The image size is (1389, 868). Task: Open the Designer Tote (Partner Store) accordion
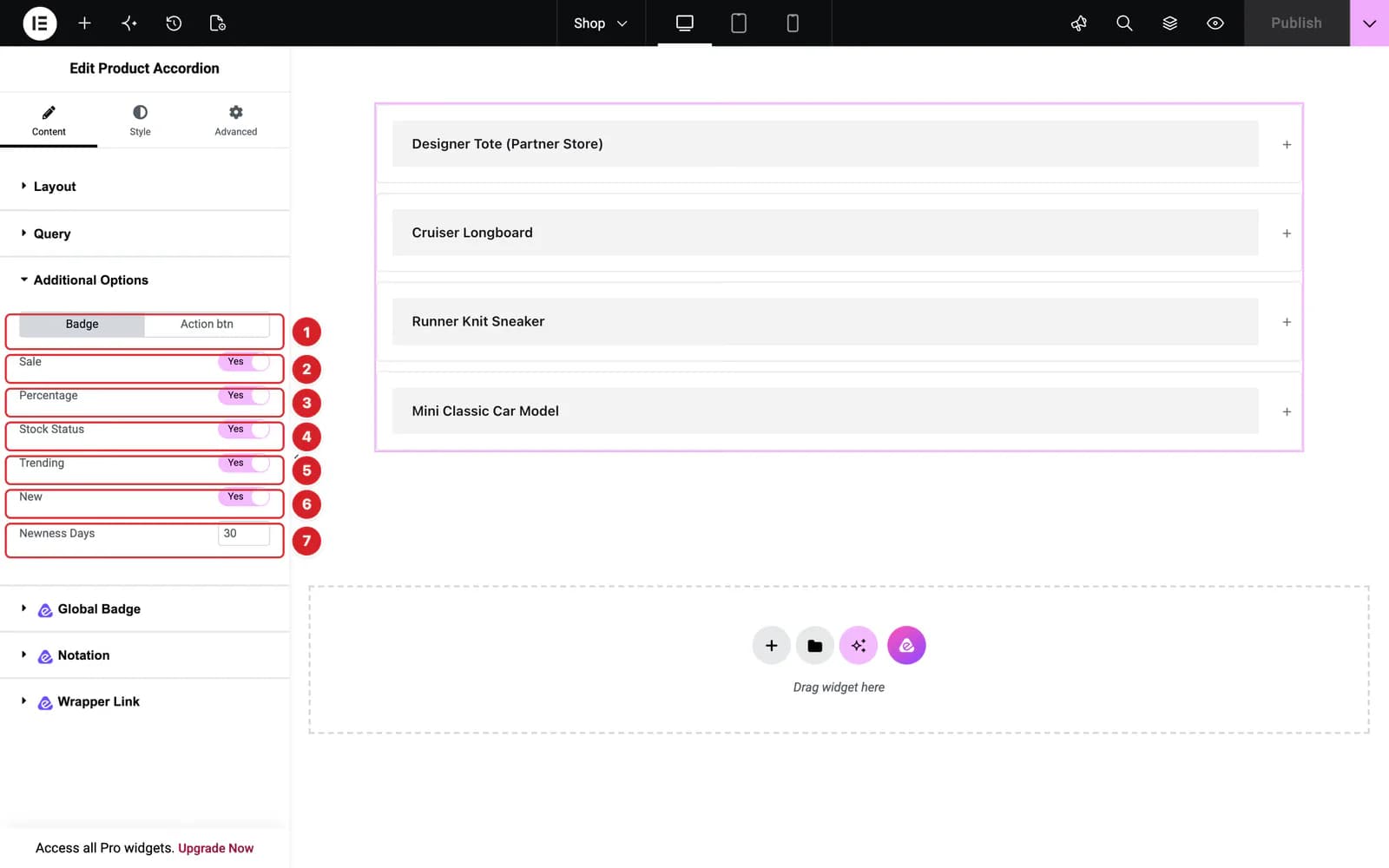coord(825,144)
